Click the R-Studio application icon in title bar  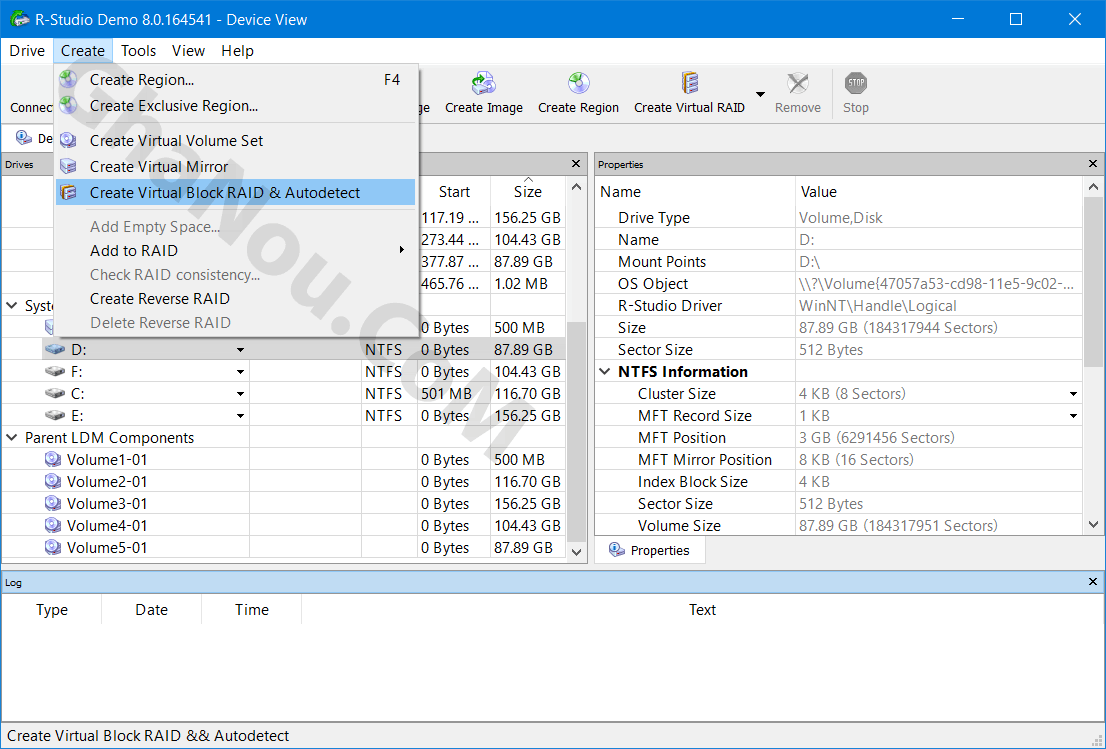tap(20, 19)
